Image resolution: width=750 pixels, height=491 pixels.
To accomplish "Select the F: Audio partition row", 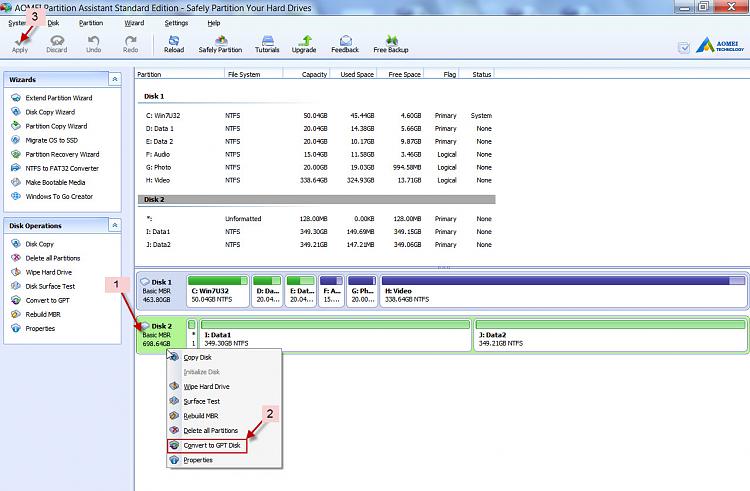I will click(317, 154).
